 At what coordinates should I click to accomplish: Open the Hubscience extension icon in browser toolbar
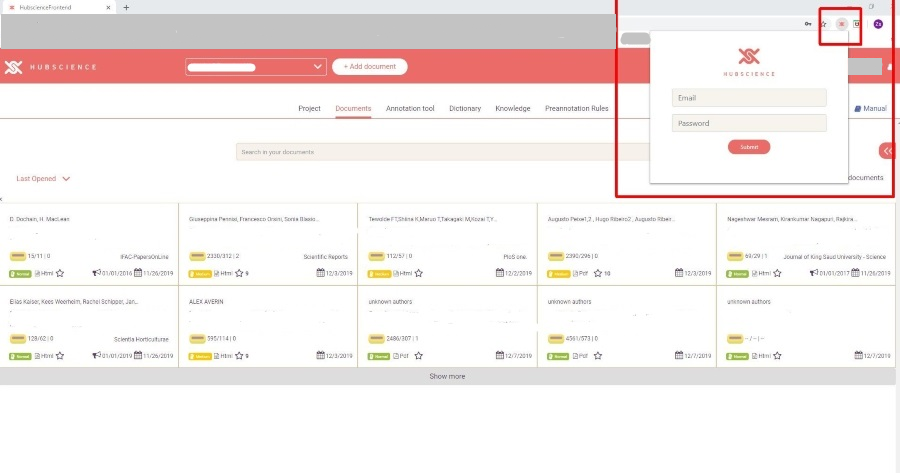pyautogui.click(x=841, y=24)
